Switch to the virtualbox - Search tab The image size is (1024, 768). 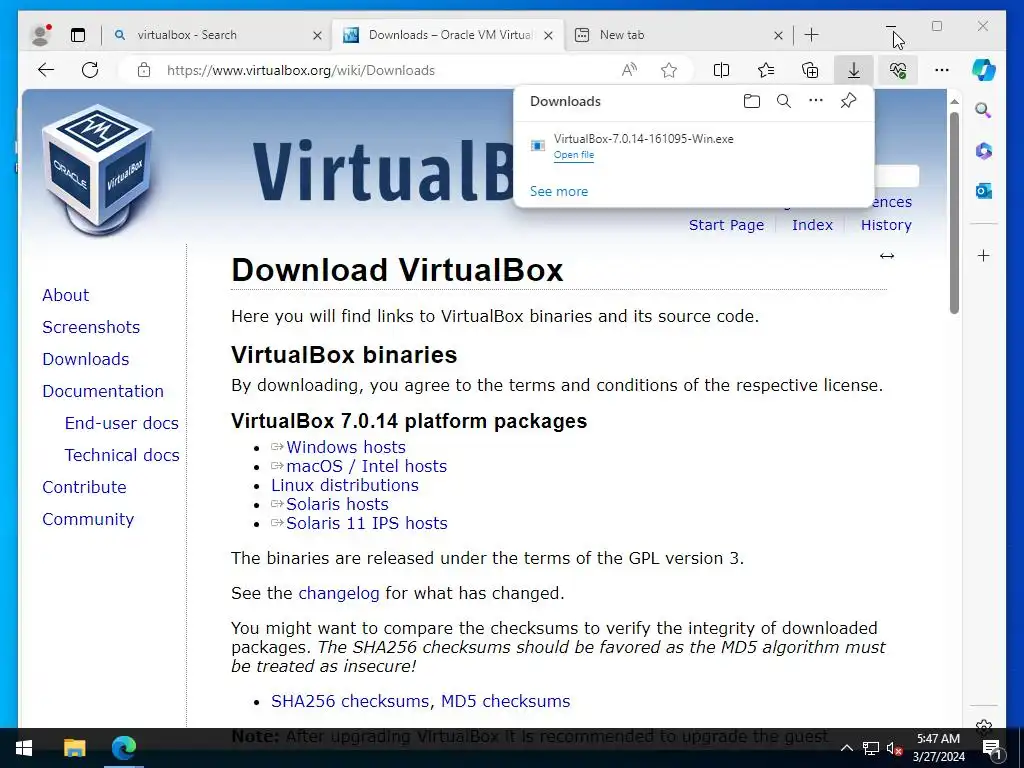point(209,35)
